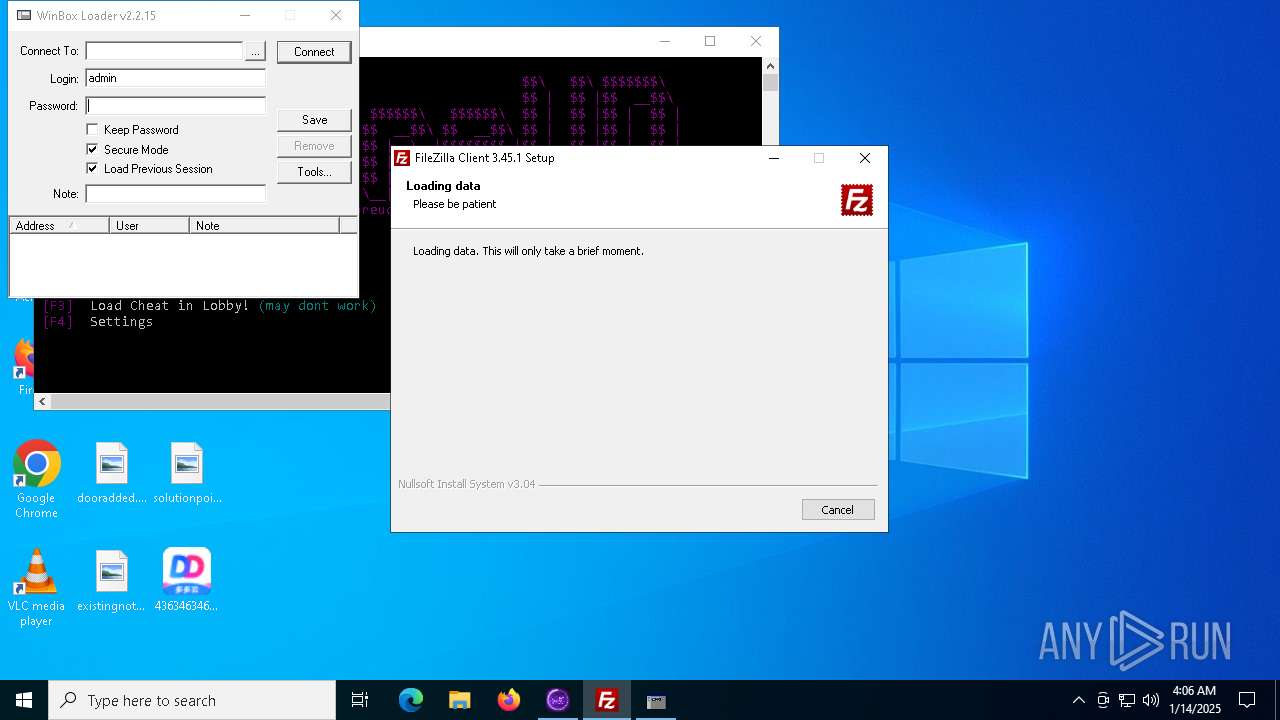The image size is (1280, 720).
Task: Focus the Login field containing admin
Action: point(175,78)
